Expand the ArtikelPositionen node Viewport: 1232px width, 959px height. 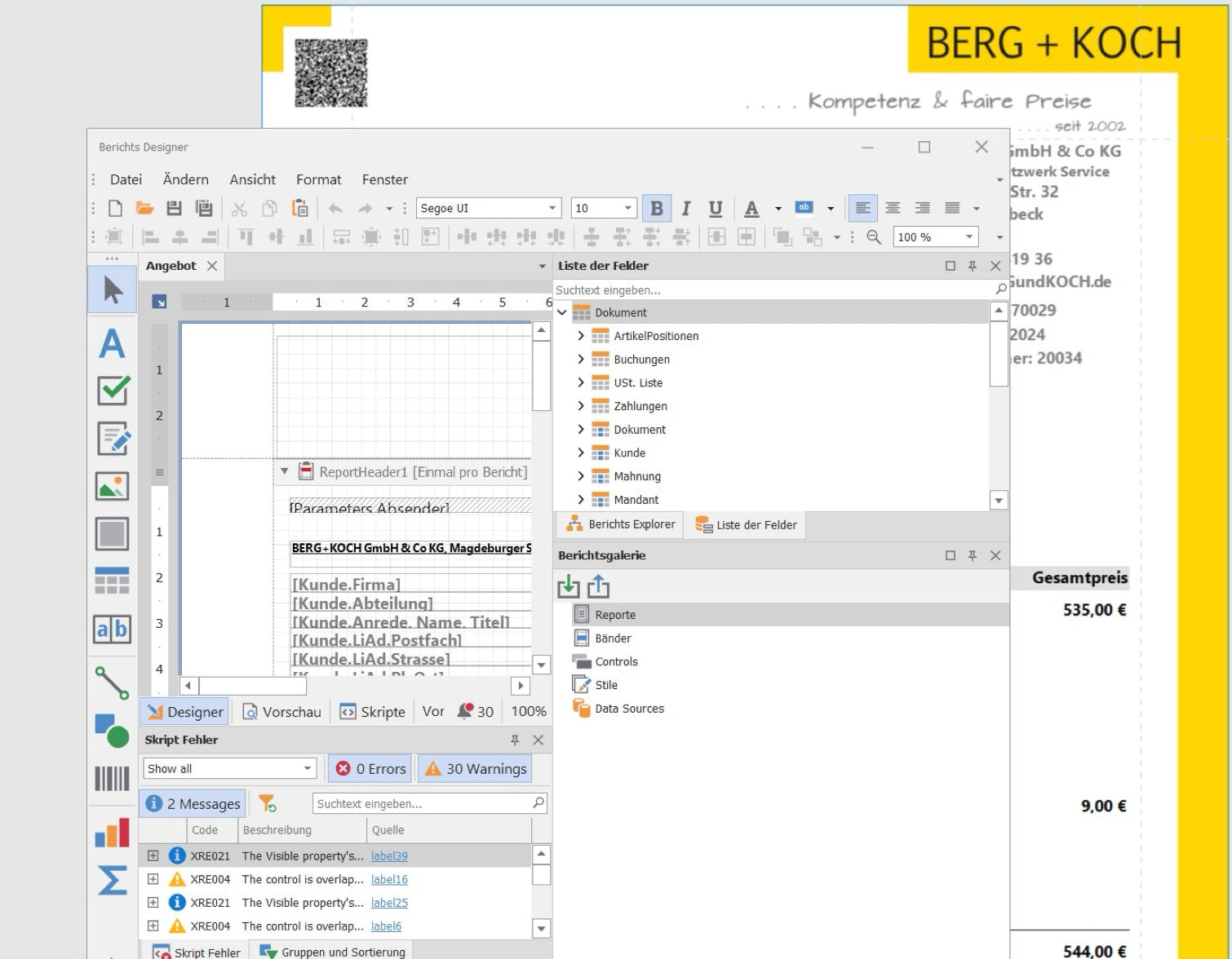[581, 336]
